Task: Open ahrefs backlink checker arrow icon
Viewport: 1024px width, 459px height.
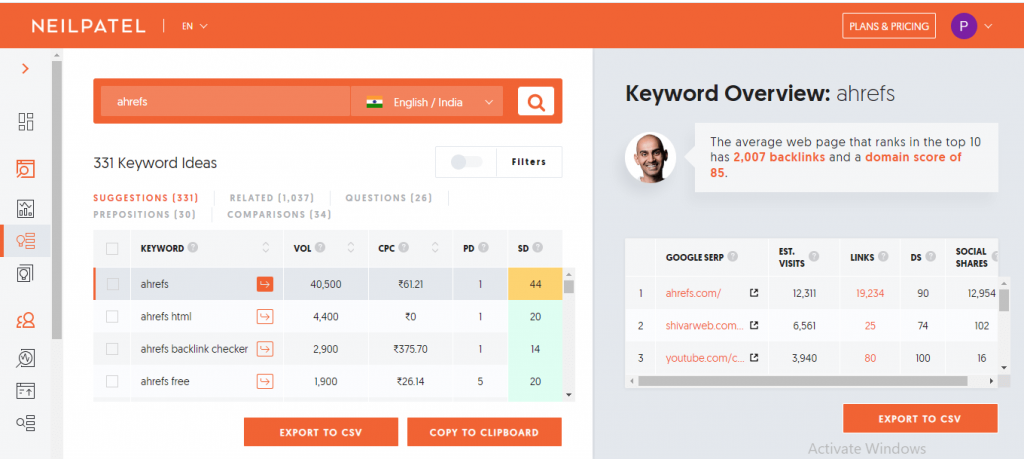Action: tap(264, 349)
